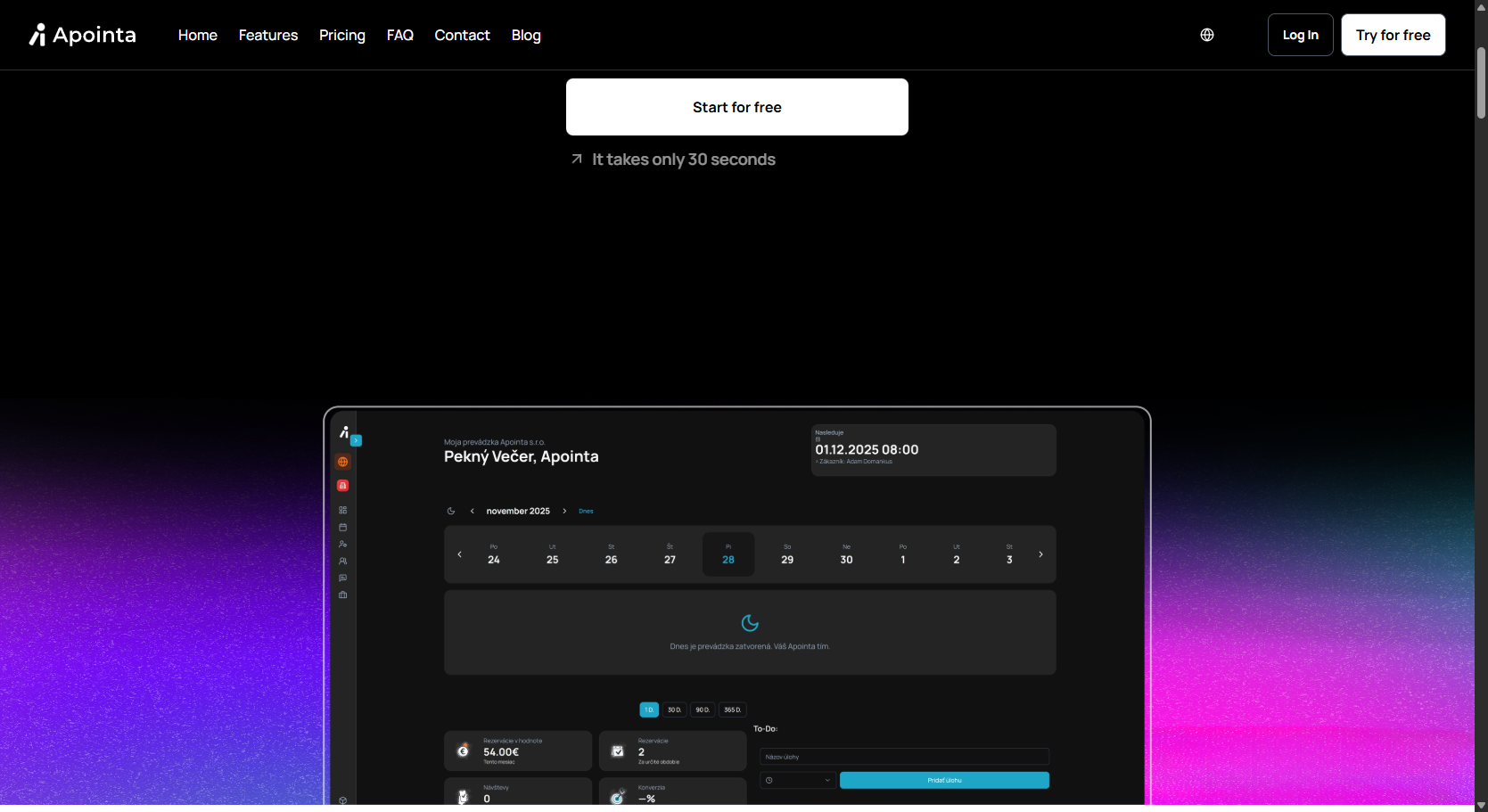Select the red icon in dashboard sidebar
The width and height of the screenshot is (1488, 812).
click(x=343, y=486)
